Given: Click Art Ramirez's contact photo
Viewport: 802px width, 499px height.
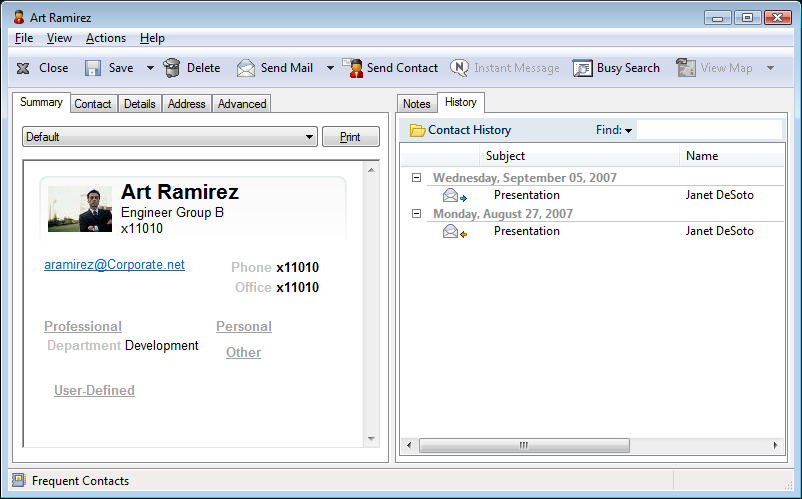Looking at the screenshot, I should [x=80, y=209].
